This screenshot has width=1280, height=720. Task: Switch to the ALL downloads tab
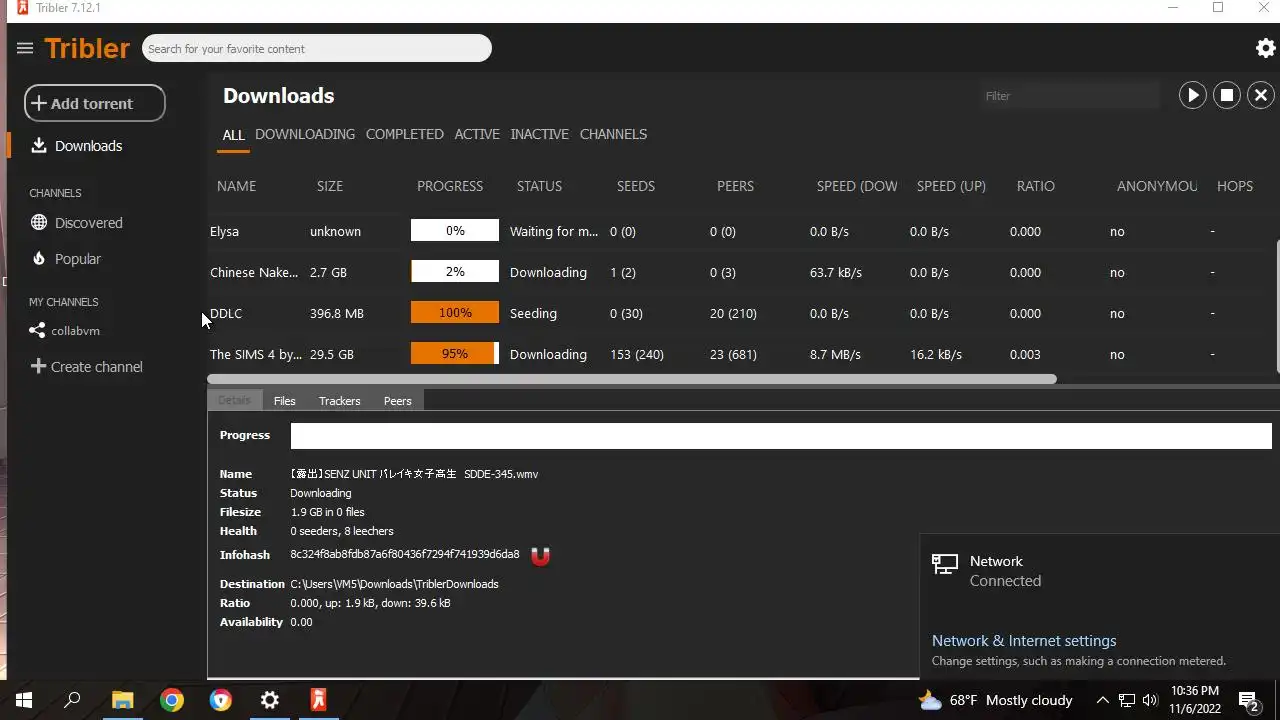233,135
